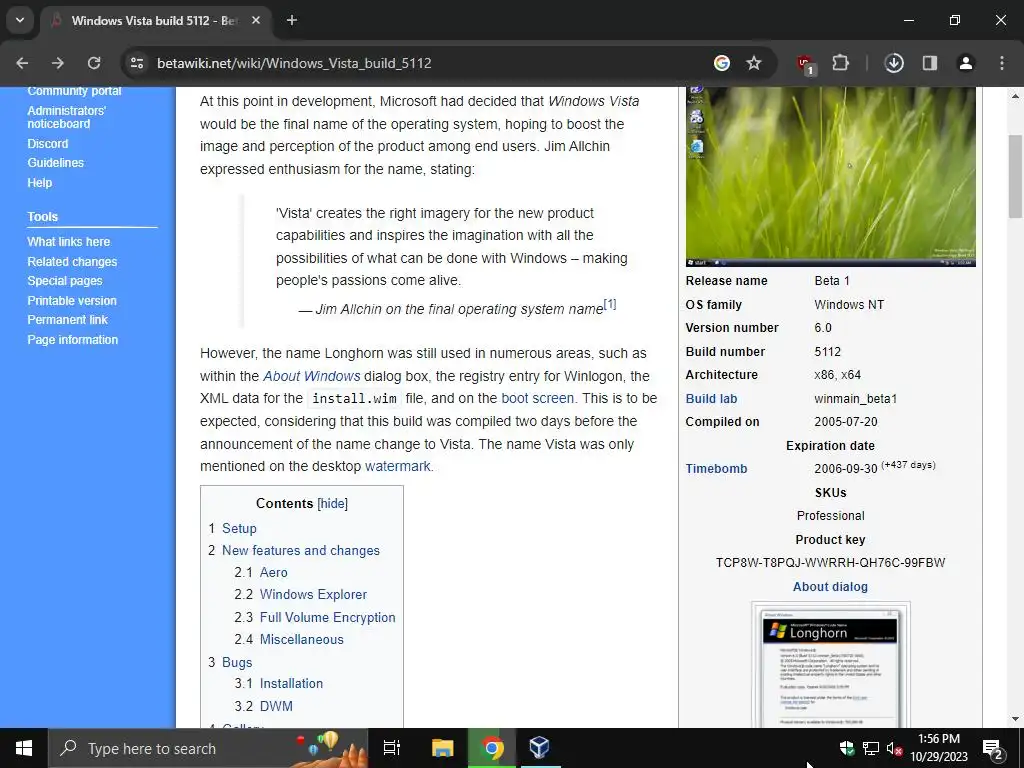The image size is (1024, 768).
Task: Open the Timebomb infobox link
Action: click(716, 469)
